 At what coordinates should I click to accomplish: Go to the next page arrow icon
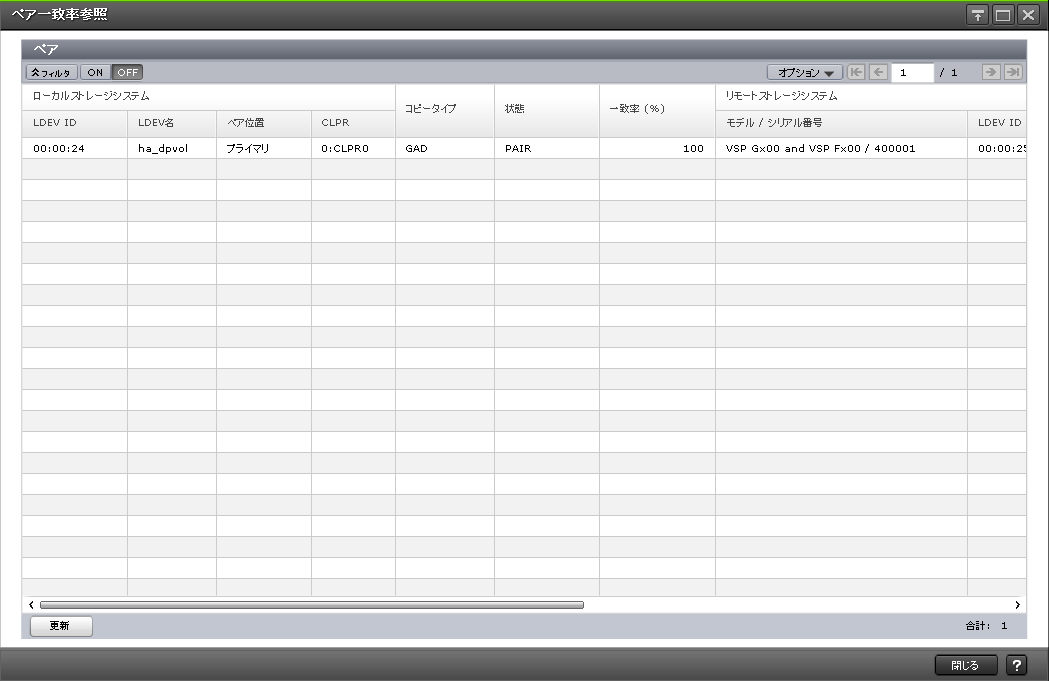[x=991, y=71]
